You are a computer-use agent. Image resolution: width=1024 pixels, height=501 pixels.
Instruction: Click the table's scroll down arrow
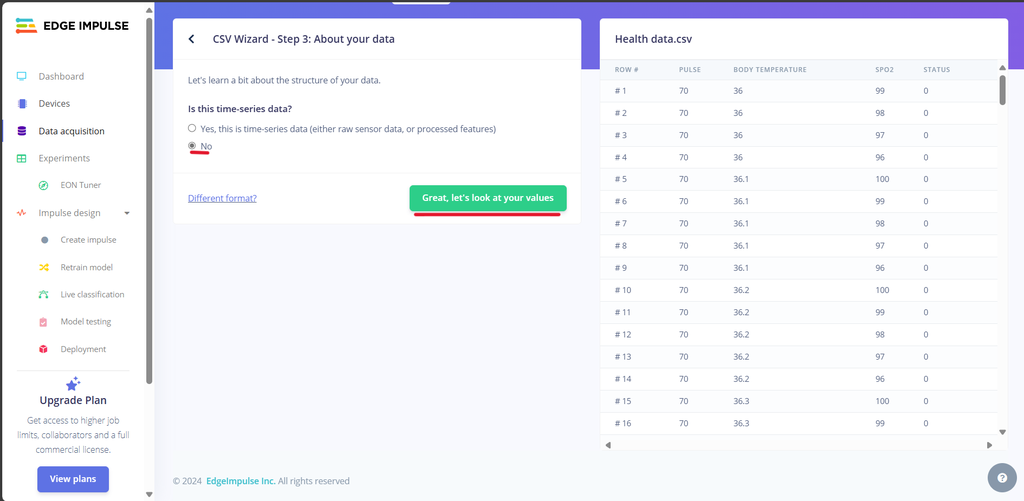[1003, 432]
